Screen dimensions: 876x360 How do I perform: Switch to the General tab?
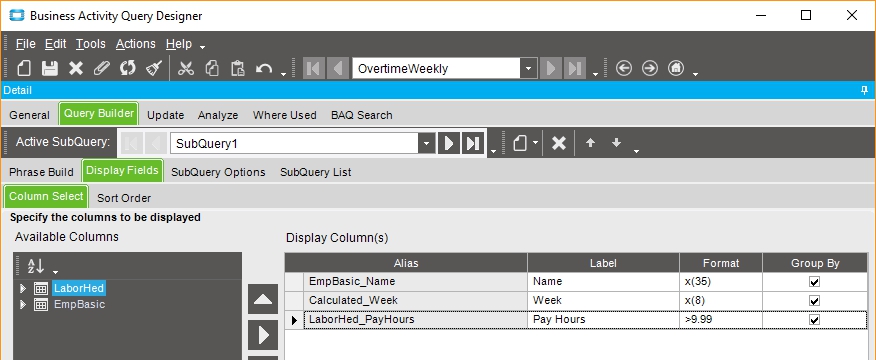30,115
